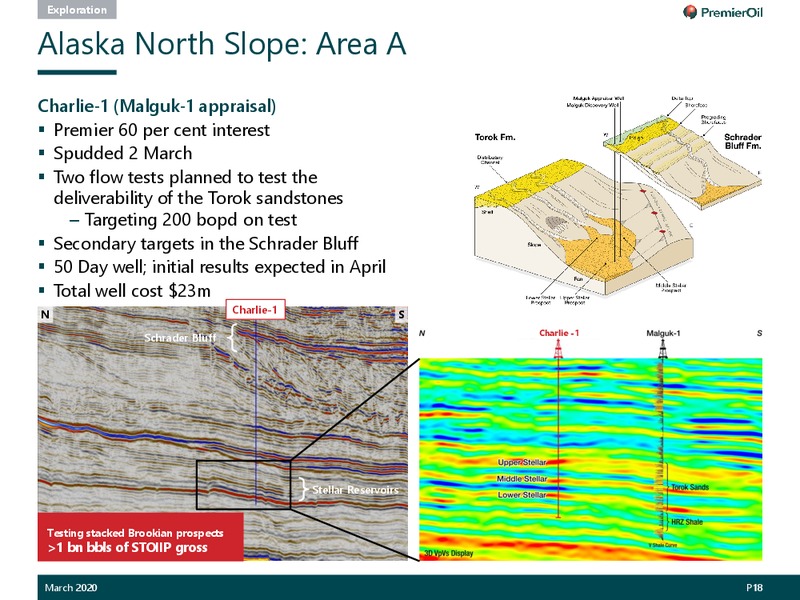Click the red Charlie-1 derrick icon
The width and height of the screenshot is (800, 600).
pyautogui.click(x=558, y=349)
